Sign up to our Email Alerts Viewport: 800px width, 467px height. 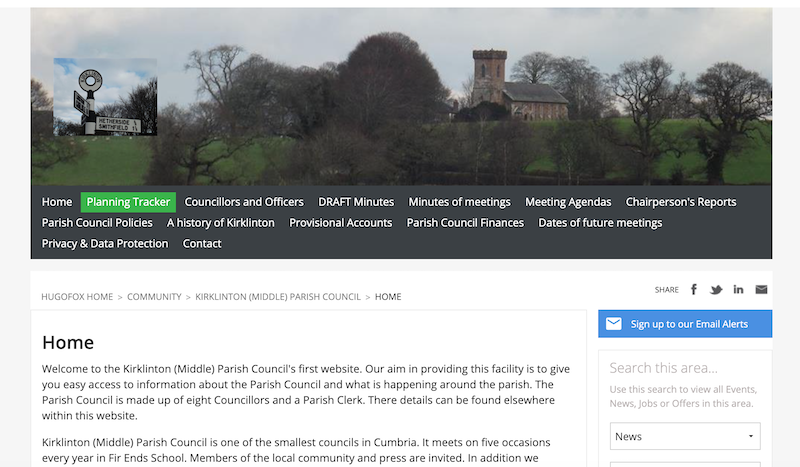coord(688,324)
